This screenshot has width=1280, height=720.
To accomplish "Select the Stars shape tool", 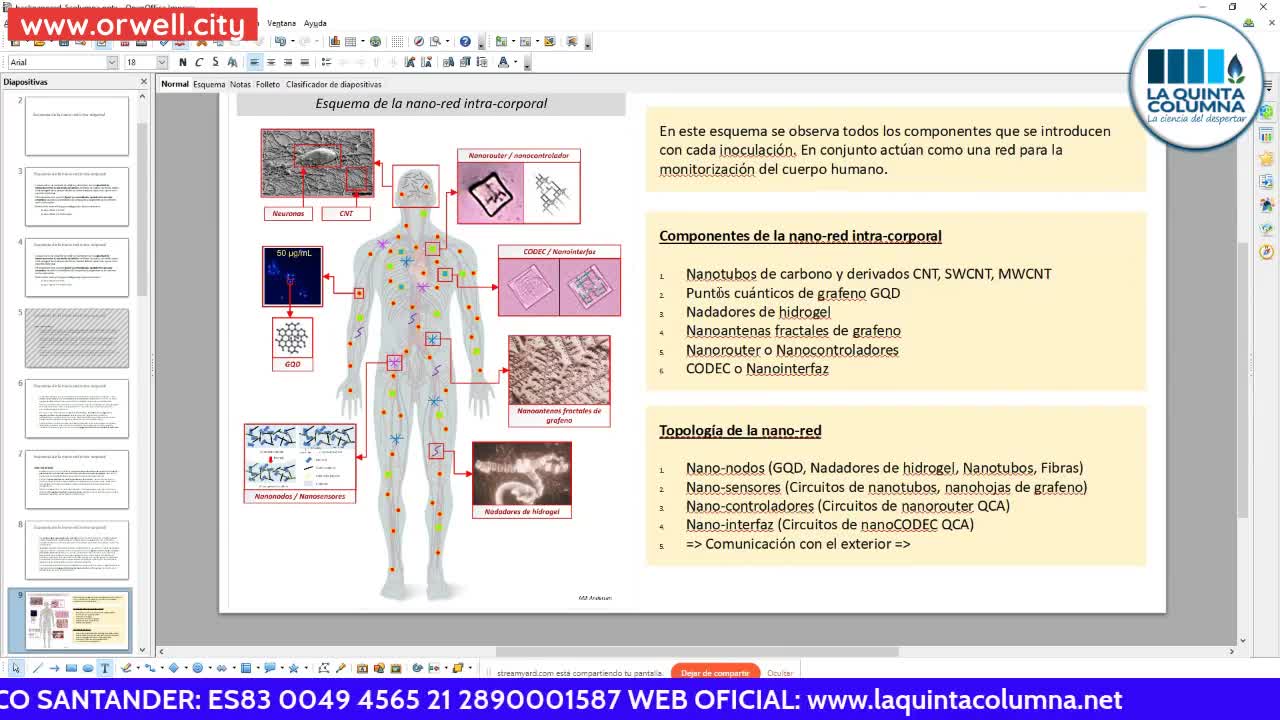I will coord(294,668).
